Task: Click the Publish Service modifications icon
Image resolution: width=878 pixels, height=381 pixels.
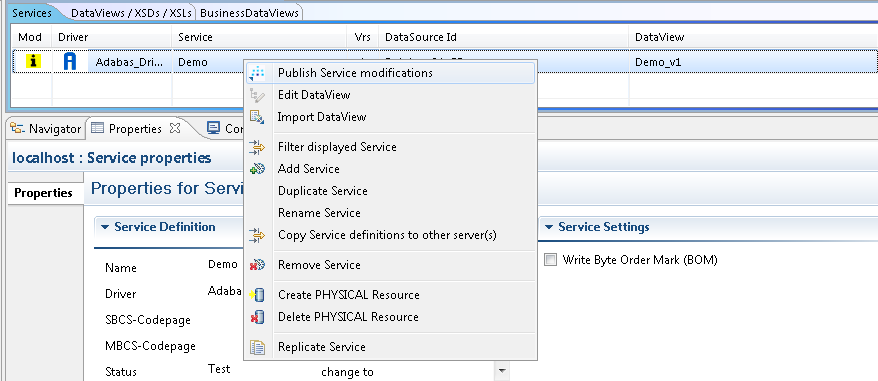Action: [x=257, y=73]
